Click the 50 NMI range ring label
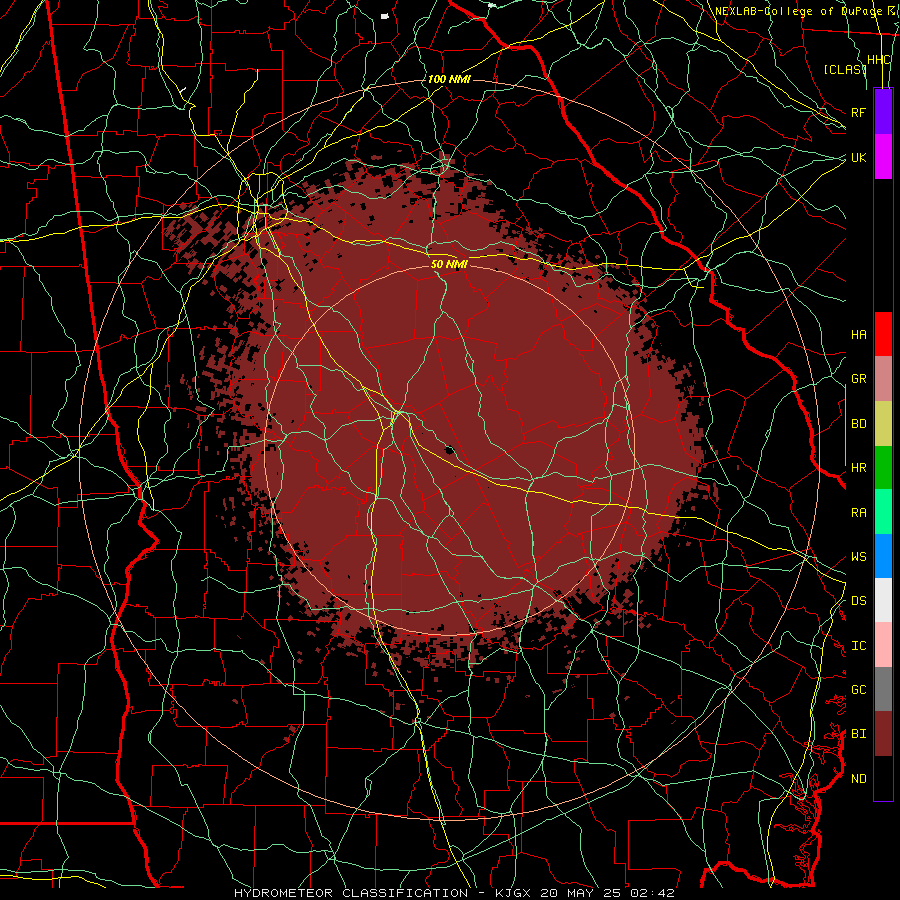The width and height of the screenshot is (900, 900). [x=449, y=264]
